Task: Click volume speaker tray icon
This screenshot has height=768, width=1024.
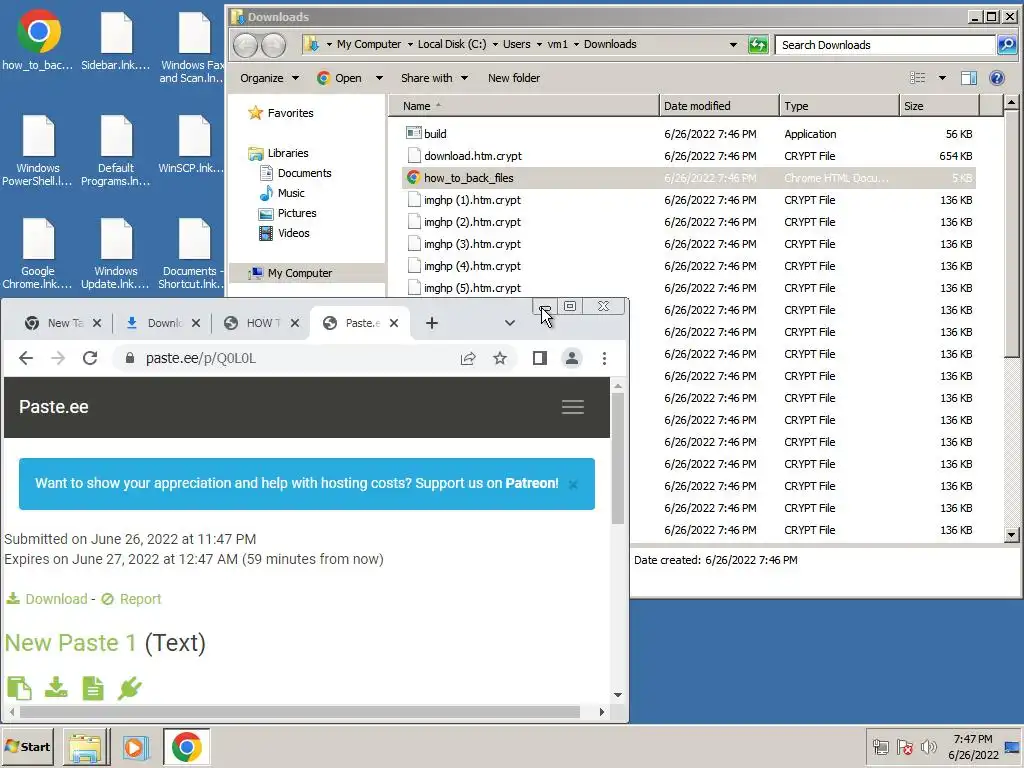Action: (928, 747)
